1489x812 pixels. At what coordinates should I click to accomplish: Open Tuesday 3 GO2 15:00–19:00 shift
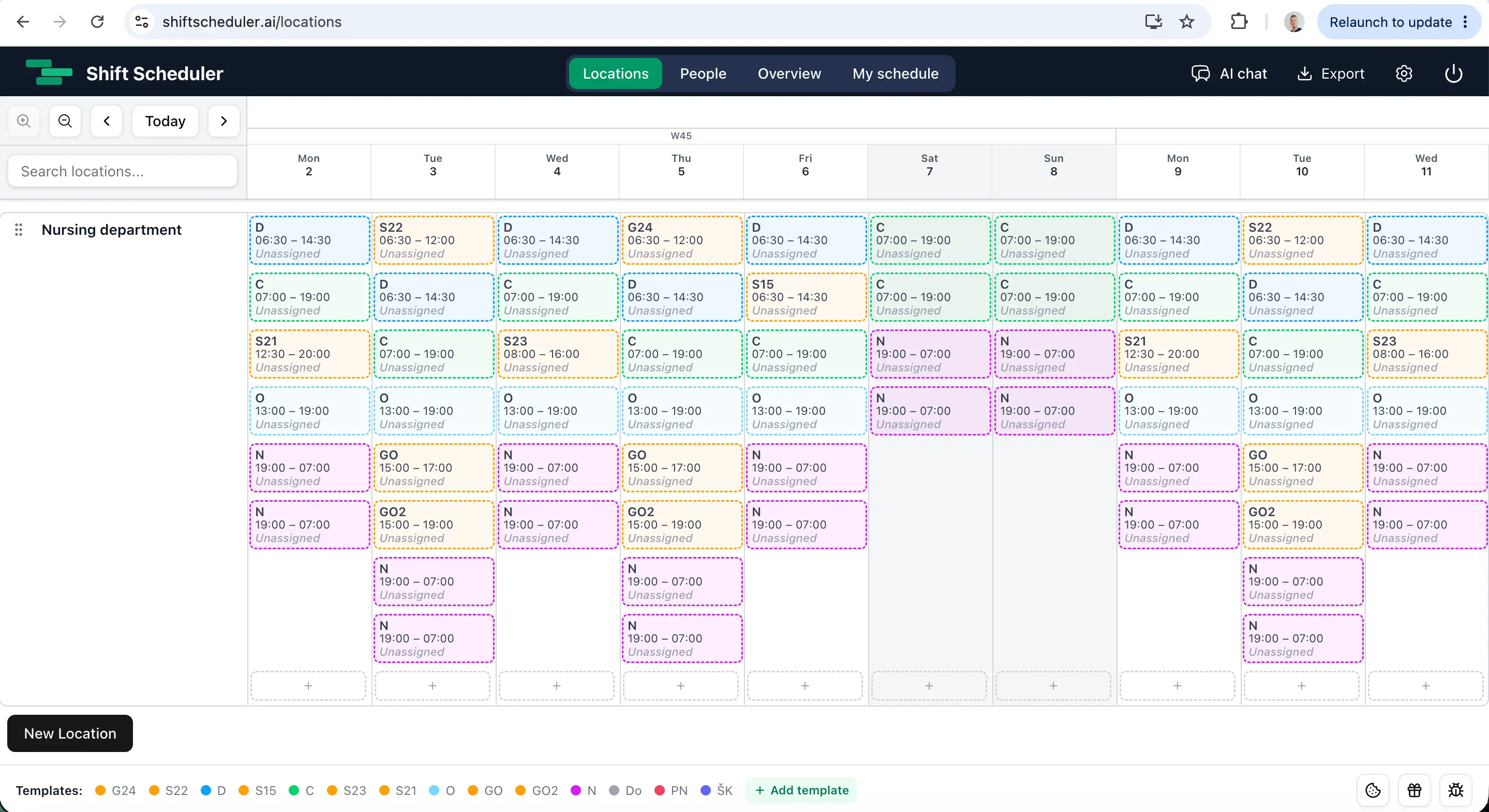(434, 524)
